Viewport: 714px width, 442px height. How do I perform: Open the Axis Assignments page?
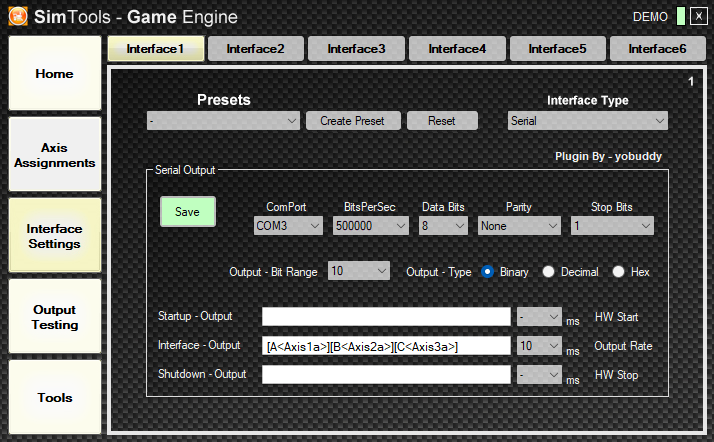pyautogui.click(x=55, y=154)
